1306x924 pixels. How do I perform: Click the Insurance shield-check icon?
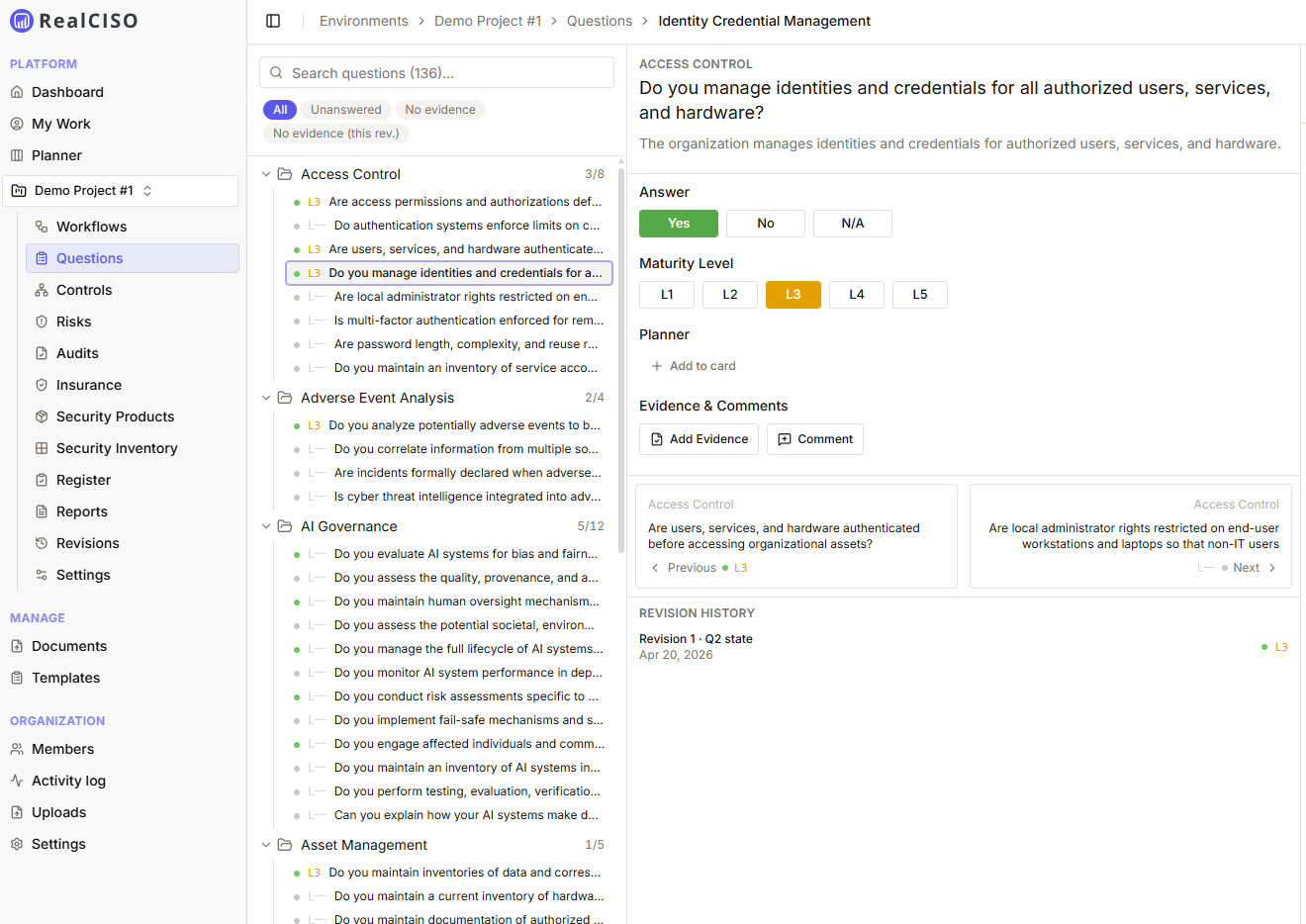click(42, 385)
